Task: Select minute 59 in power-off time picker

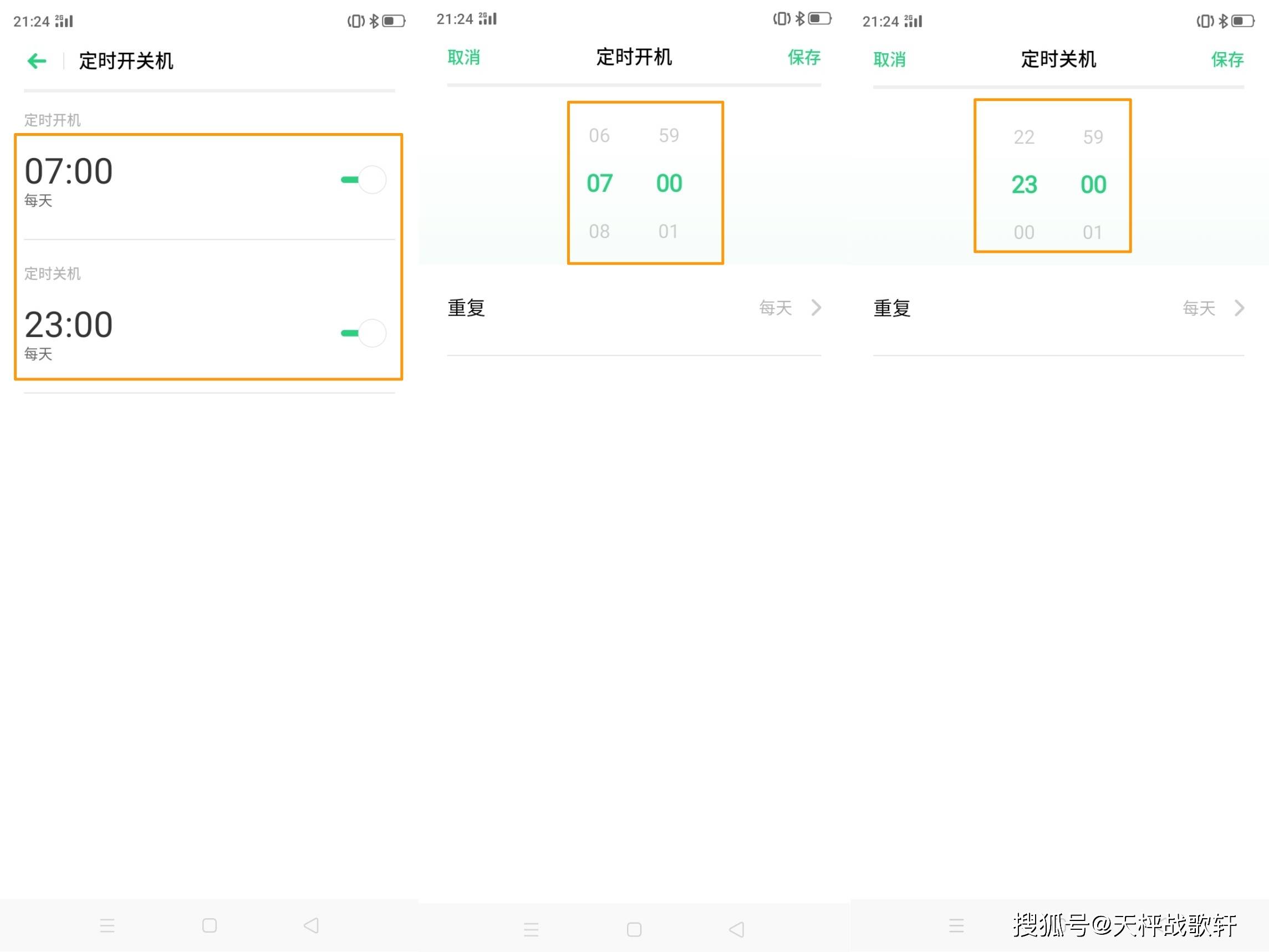Action: (1093, 137)
